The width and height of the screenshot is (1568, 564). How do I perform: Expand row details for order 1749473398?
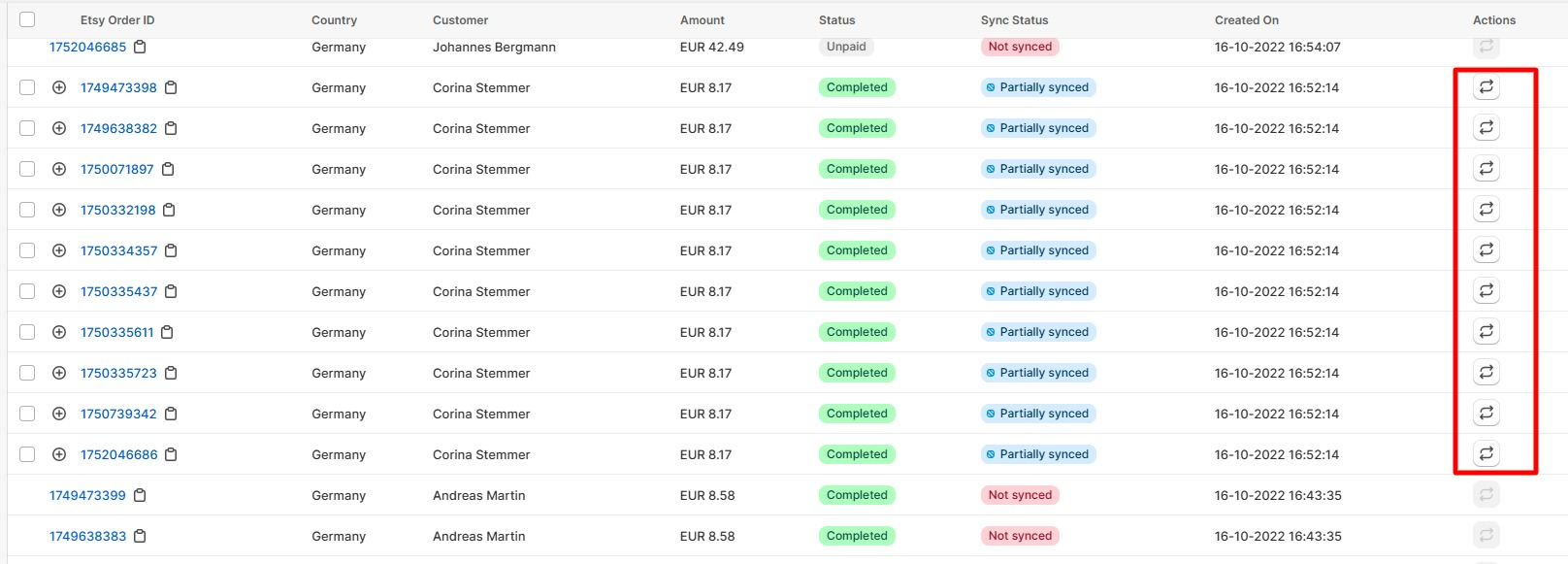point(59,87)
